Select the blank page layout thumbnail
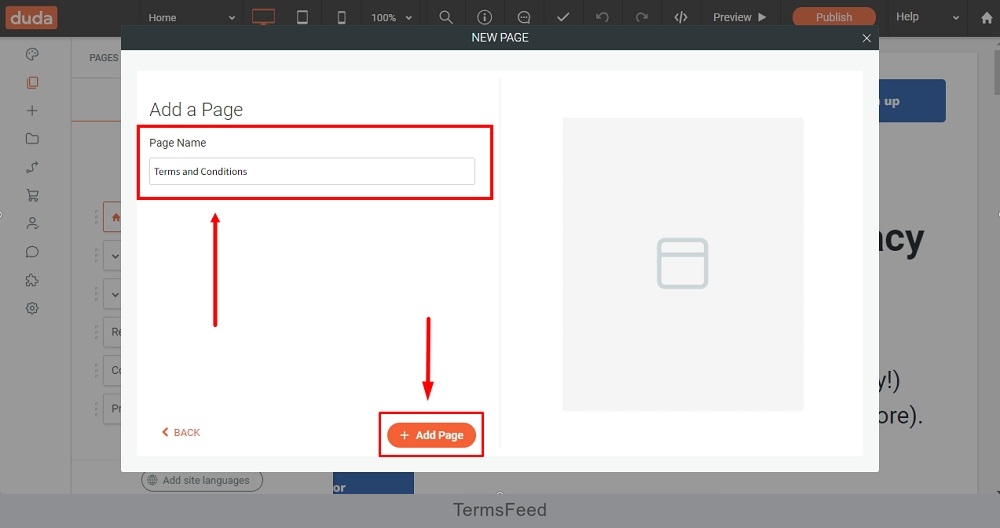This screenshot has width=1000, height=528. pyautogui.click(x=682, y=263)
